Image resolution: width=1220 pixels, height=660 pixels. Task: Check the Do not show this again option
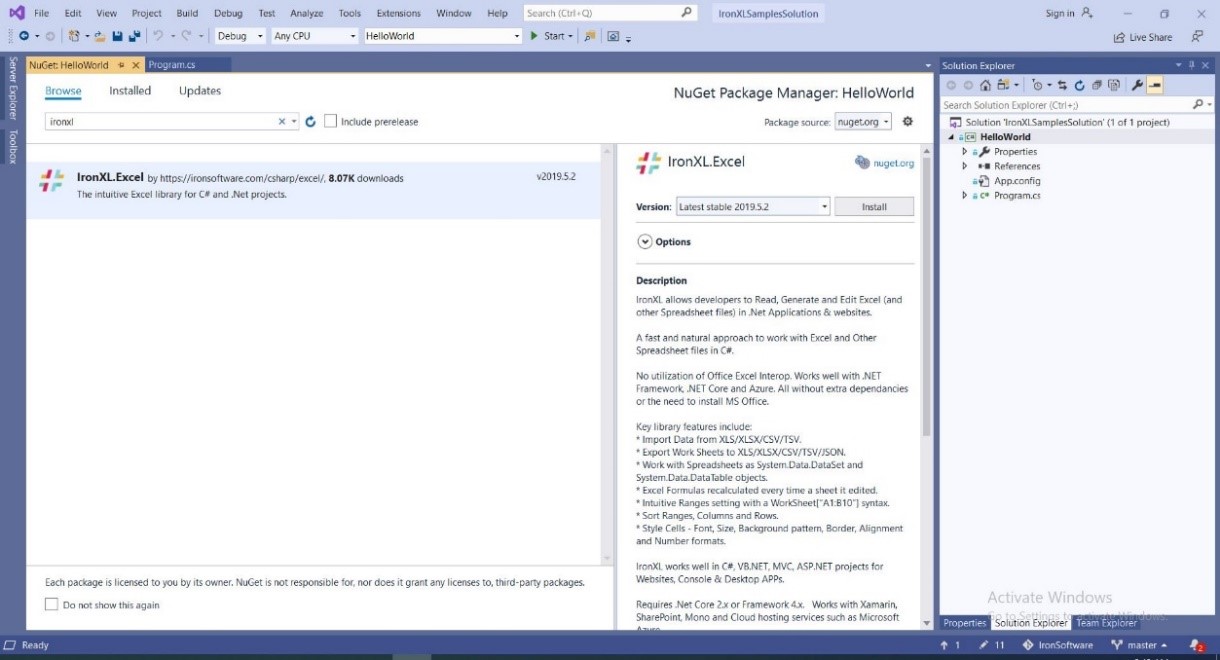(51, 604)
